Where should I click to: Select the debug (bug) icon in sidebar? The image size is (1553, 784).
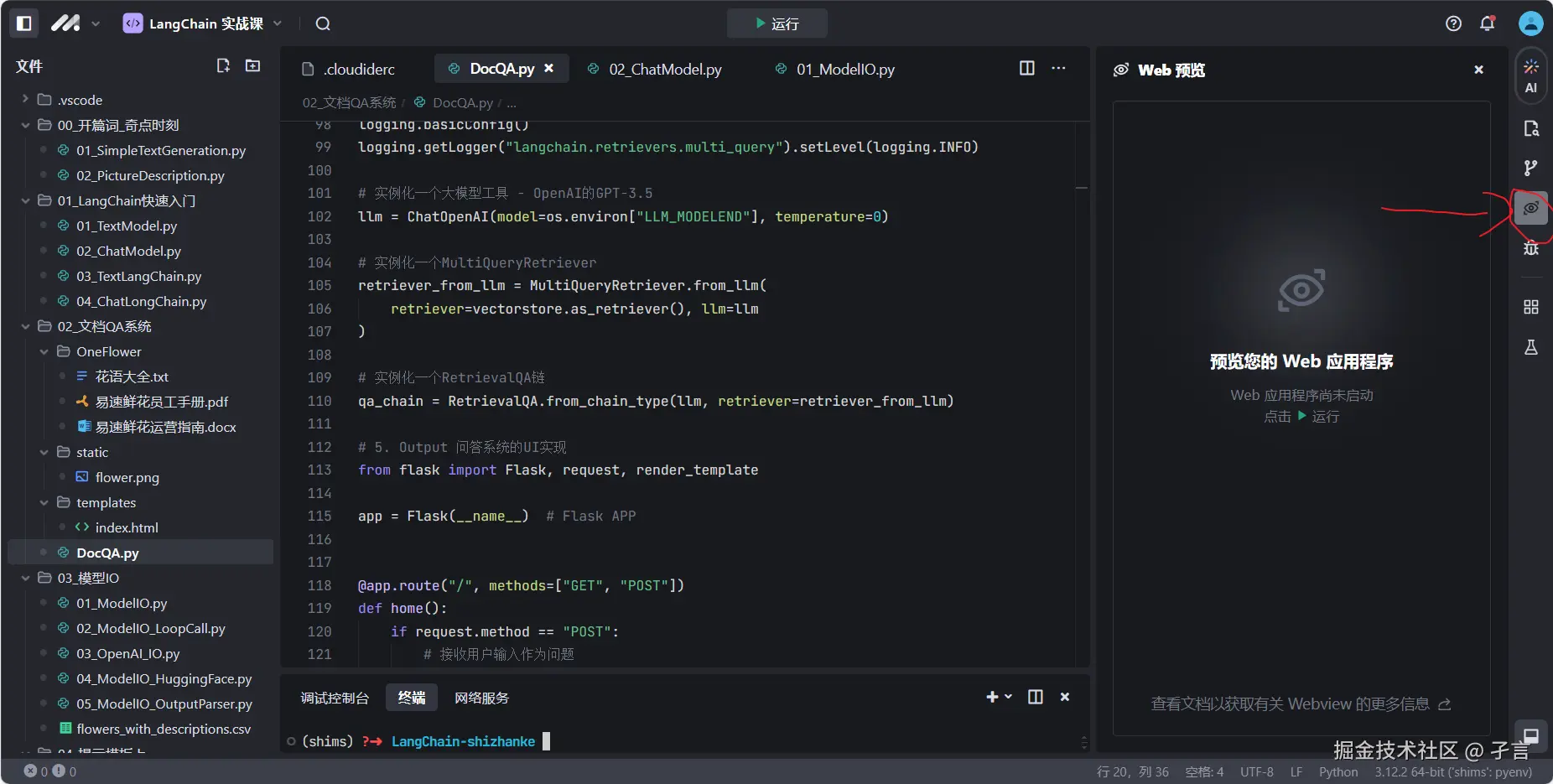point(1531,248)
